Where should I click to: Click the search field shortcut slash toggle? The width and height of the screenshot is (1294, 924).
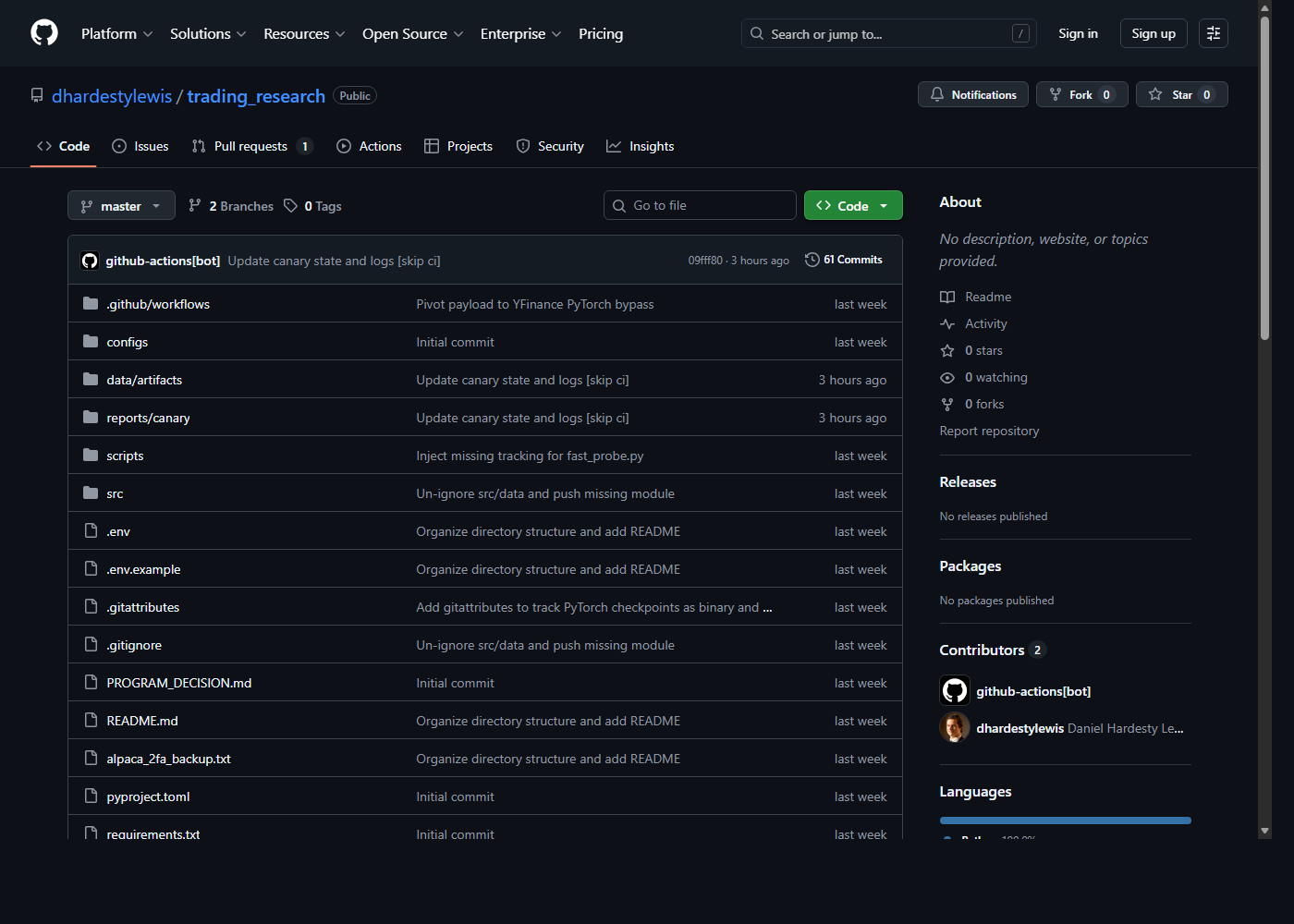tap(1021, 32)
